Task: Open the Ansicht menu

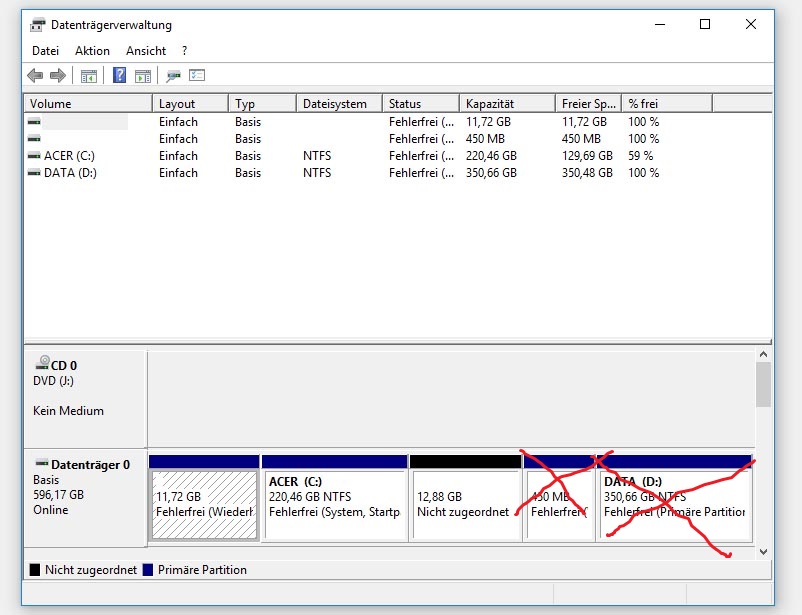Action: [146, 50]
